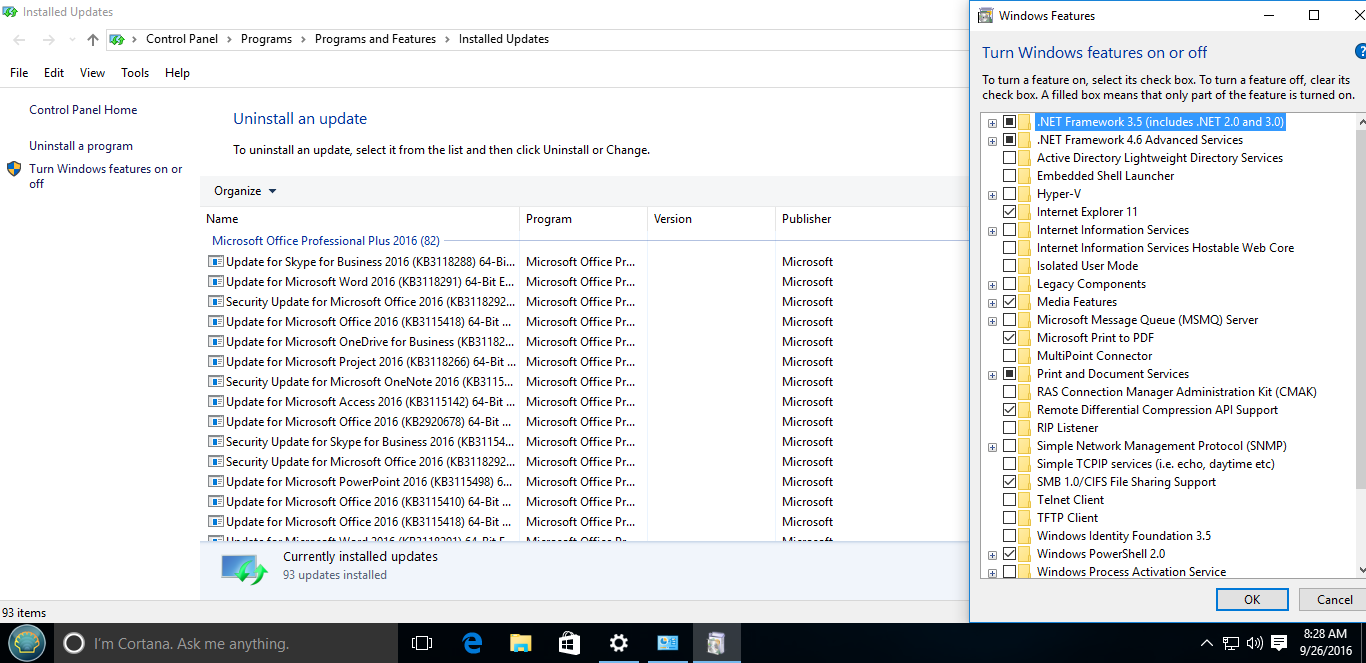Uncheck Internet Explorer 11 feature
1366x663 pixels.
click(x=1009, y=212)
